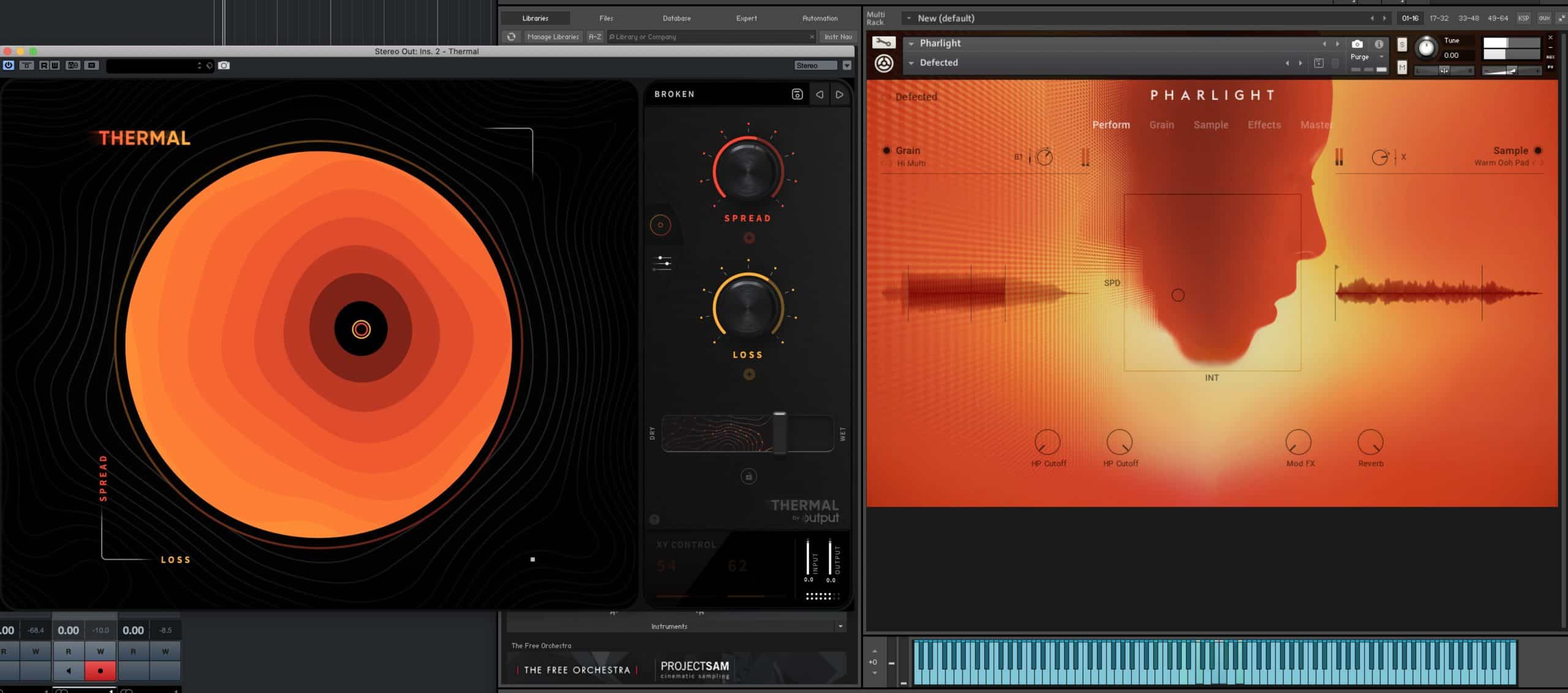
Task: Open the Database tab in the Kontakt browser
Action: click(677, 18)
